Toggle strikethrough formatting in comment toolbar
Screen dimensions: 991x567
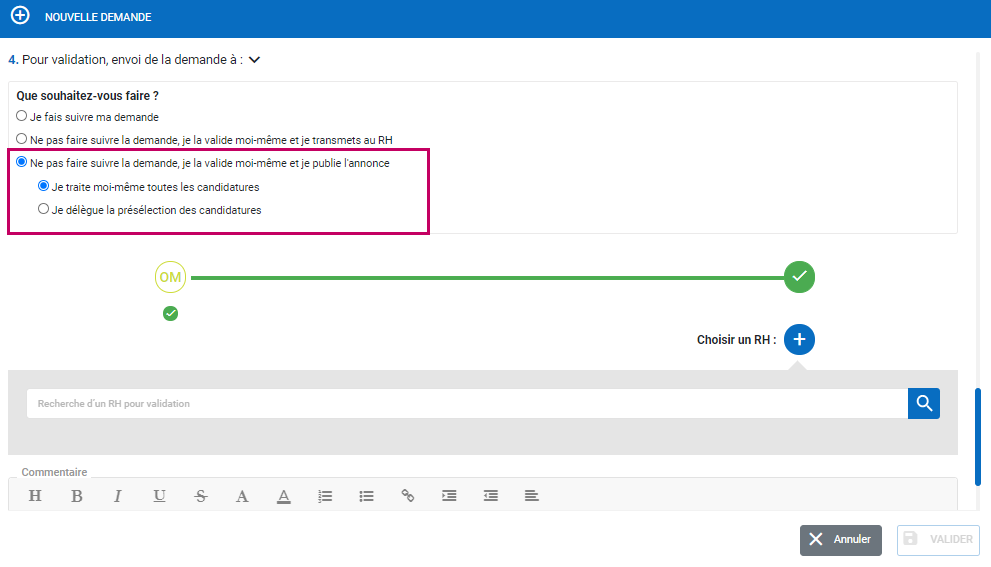click(x=201, y=496)
